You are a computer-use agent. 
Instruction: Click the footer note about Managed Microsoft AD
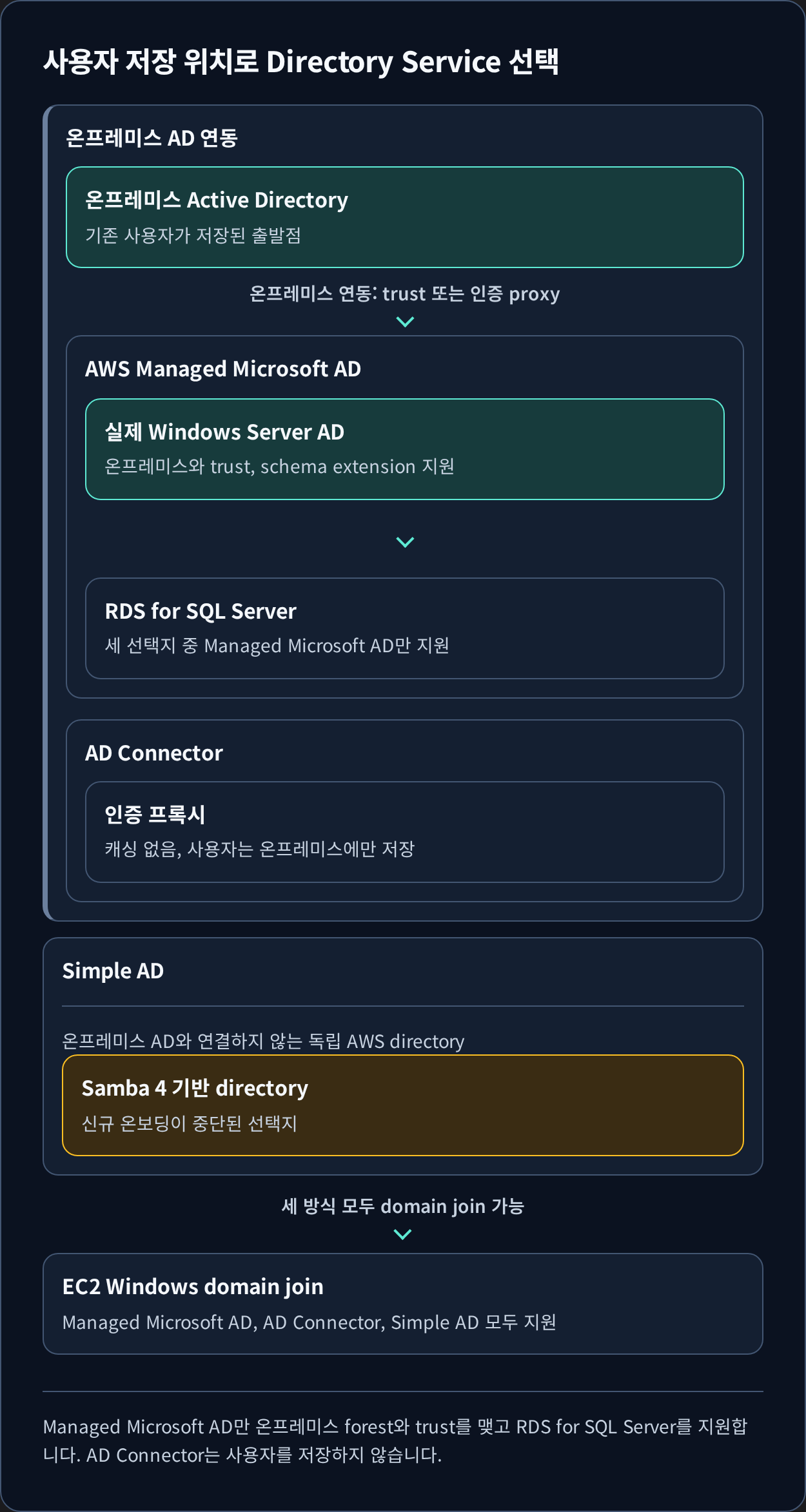(x=395, y=1440)
